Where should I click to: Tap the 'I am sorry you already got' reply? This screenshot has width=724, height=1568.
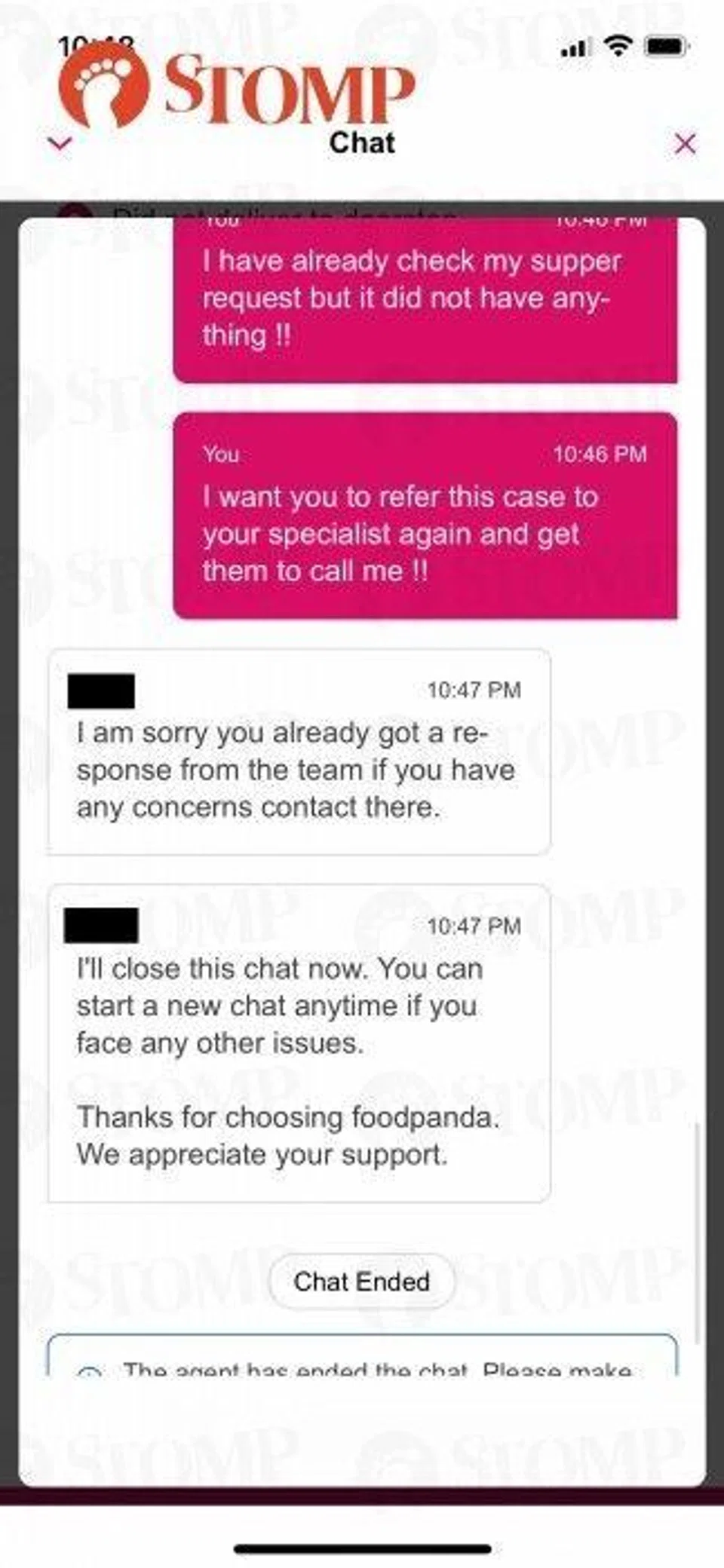pyautogui.click(x=299, y=752)
